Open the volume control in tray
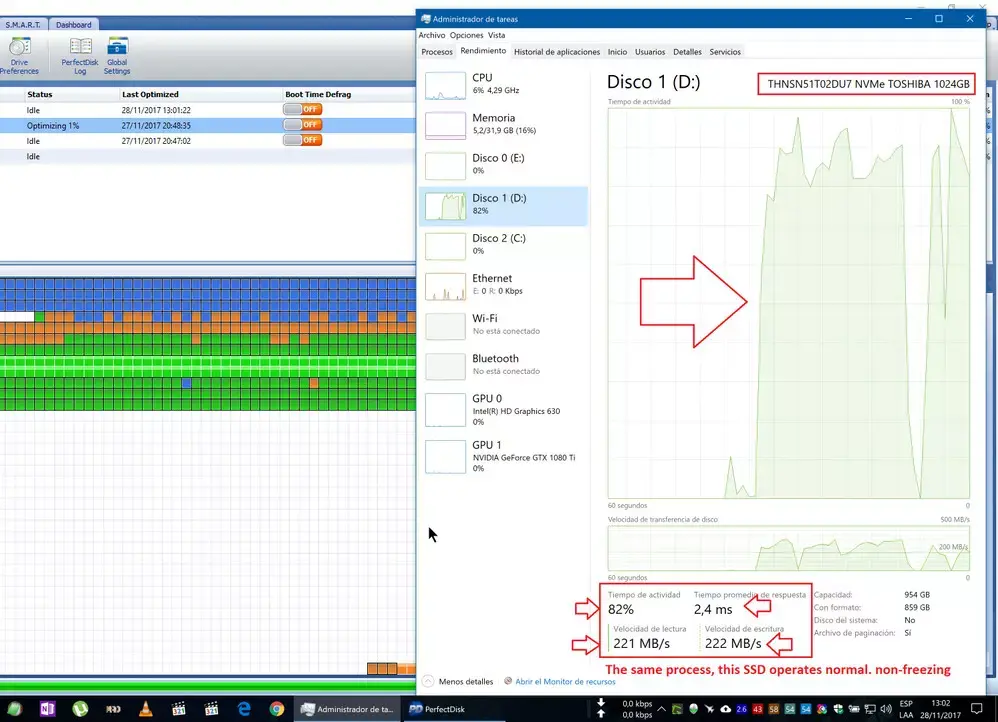Image resolution: width=998 pixels, height=722 pixels. (886, 709)
